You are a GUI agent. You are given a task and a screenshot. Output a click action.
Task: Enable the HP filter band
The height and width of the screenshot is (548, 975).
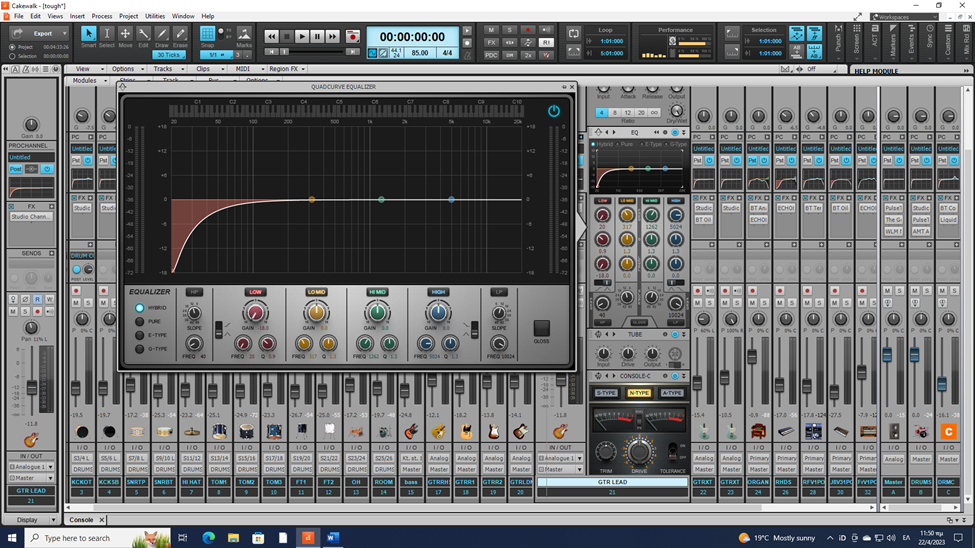coord(194,292)
